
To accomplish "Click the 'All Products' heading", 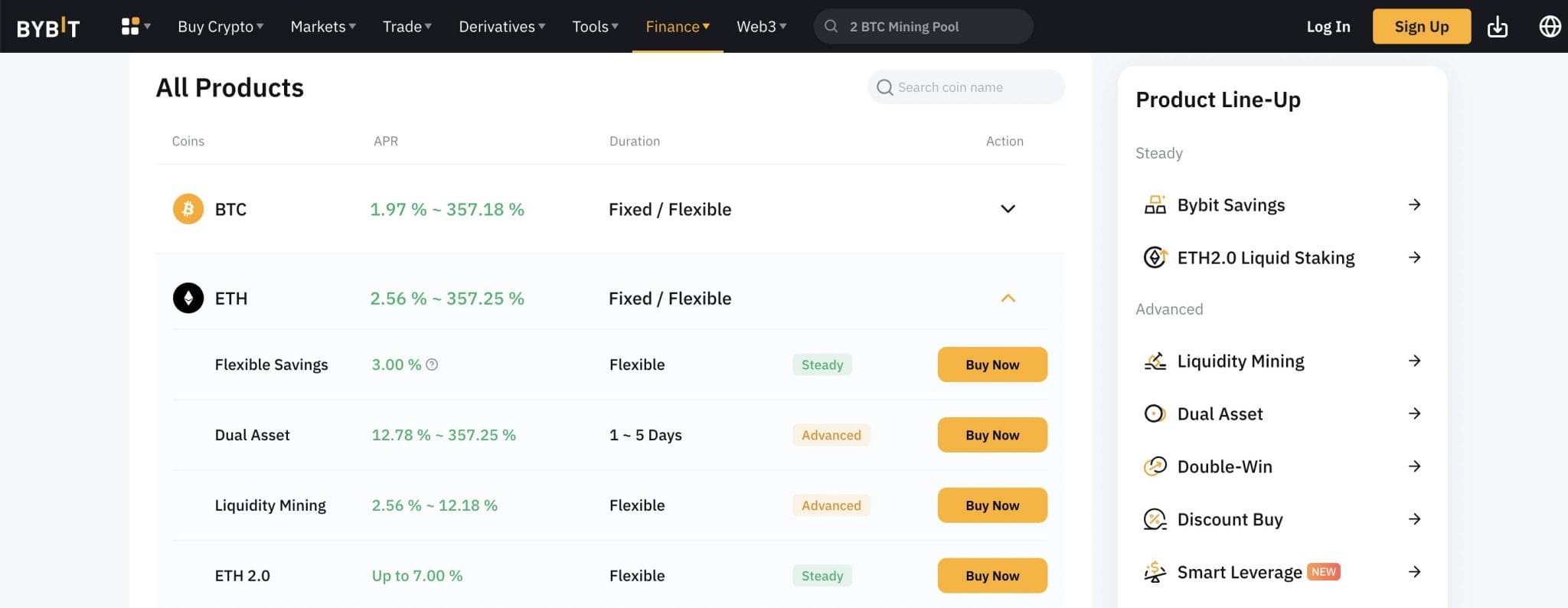I will pos(230,88).
